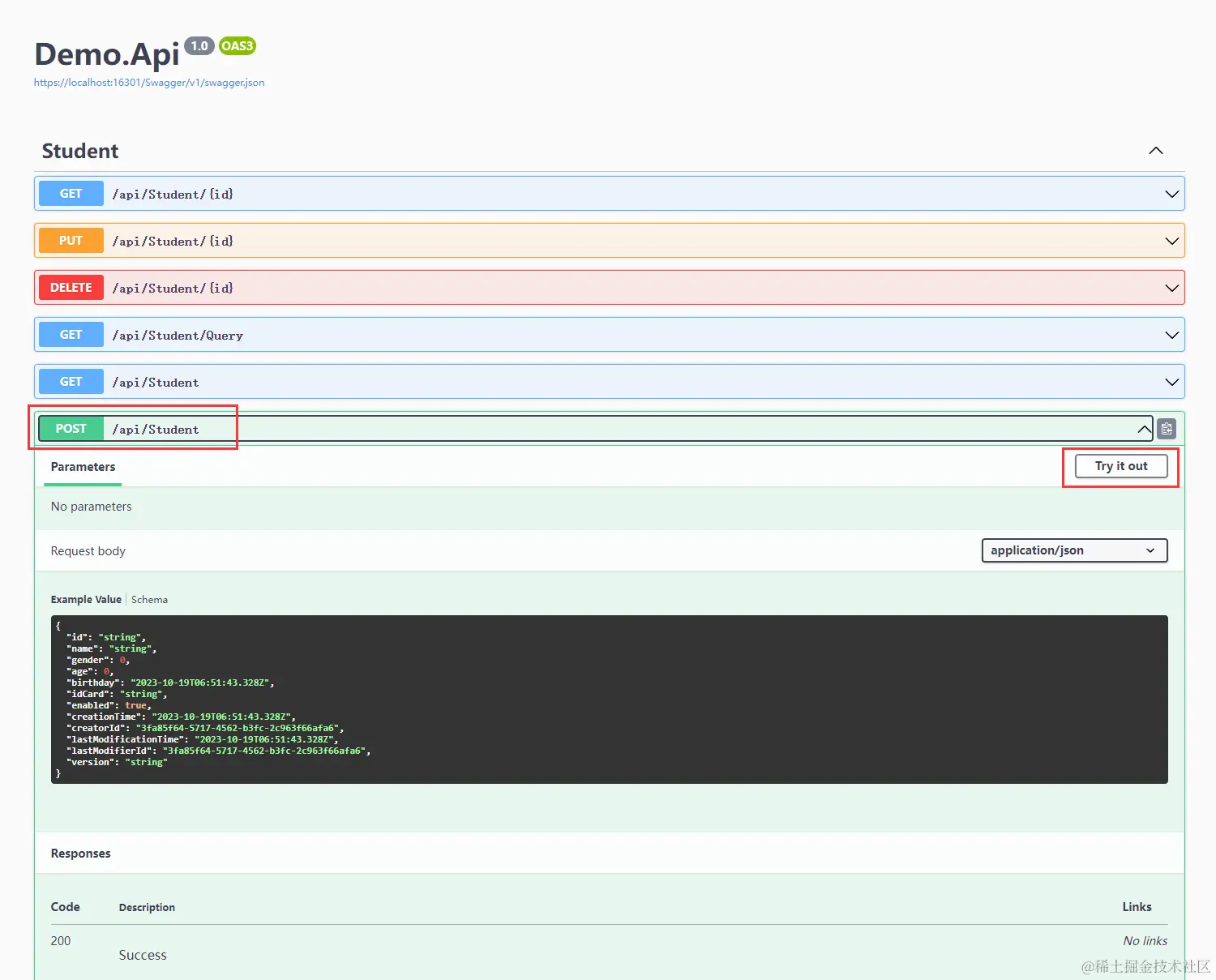The width and height of the screenshot is (1216, 980).
Task: Click the orange PUT method badge
Action: [x=71, y=241]
